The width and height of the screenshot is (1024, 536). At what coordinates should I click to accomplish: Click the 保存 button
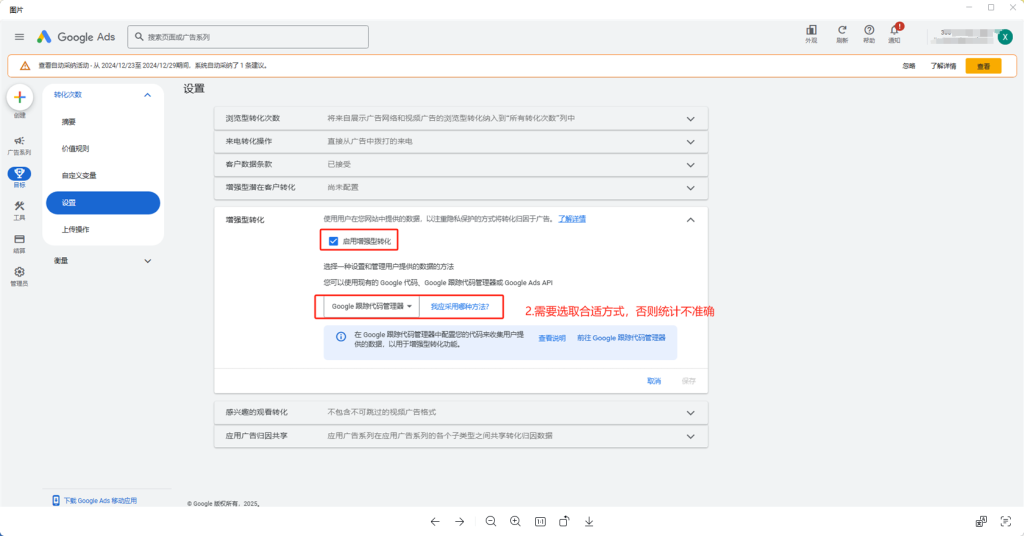pos(689,381)
